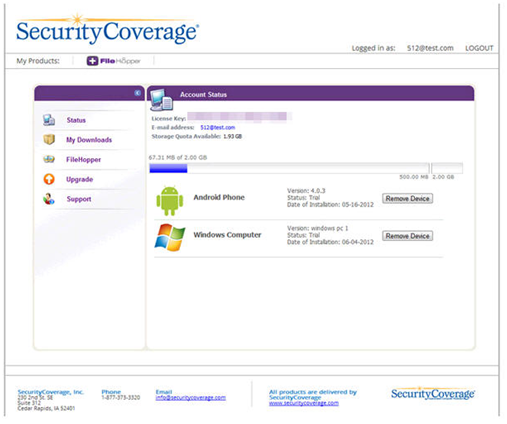Click the Support person icon
This screenshot has width=507, height=424.
(49, 199)
